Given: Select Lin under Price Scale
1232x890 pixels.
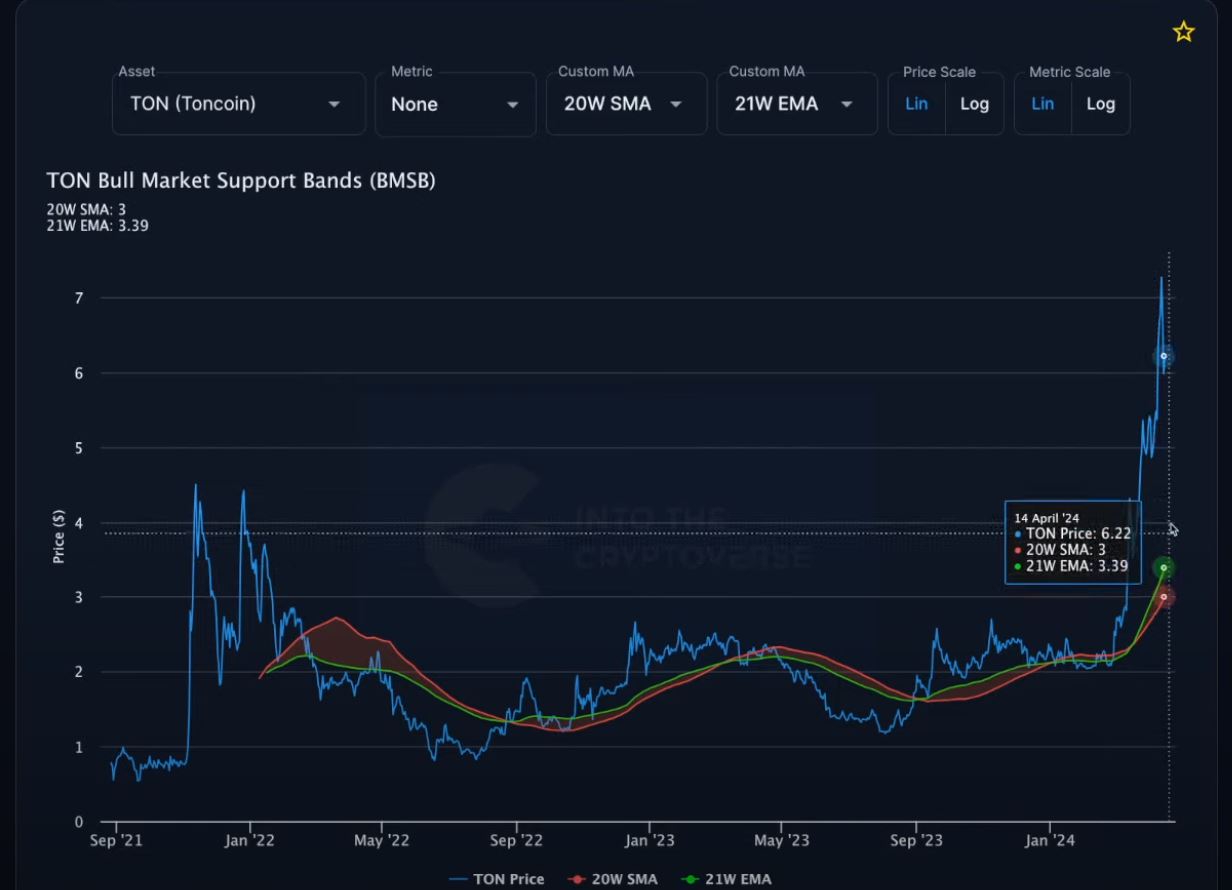Looking at the screenshot, I should (917, 103).
